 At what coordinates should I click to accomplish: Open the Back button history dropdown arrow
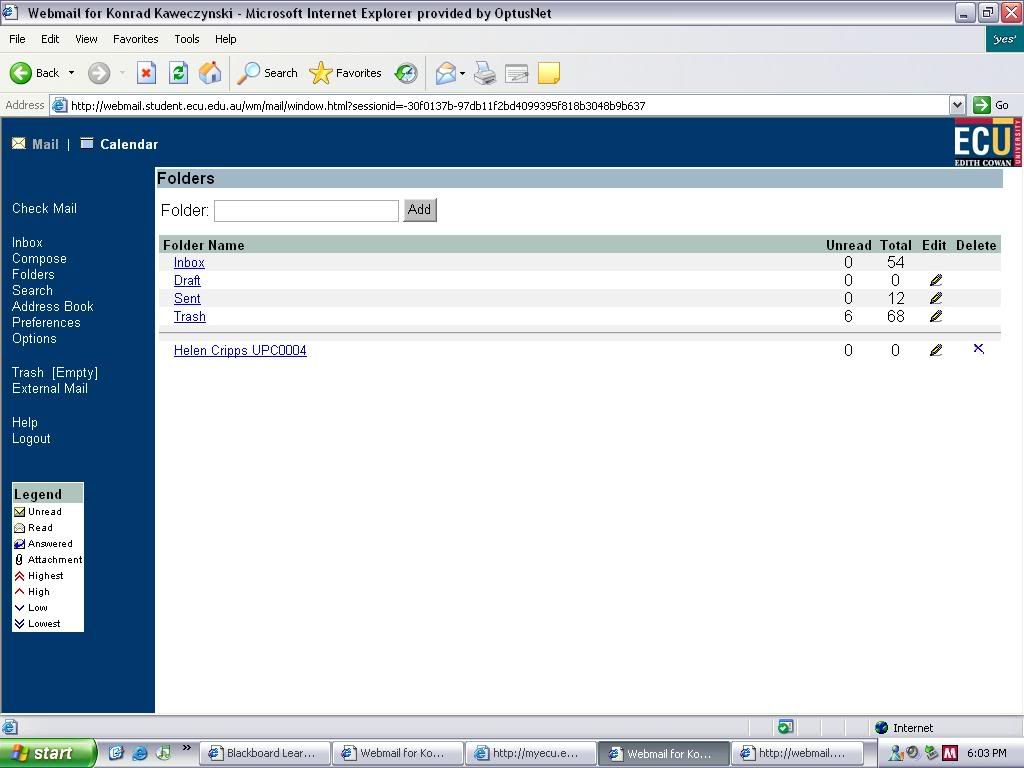point(71,73)
